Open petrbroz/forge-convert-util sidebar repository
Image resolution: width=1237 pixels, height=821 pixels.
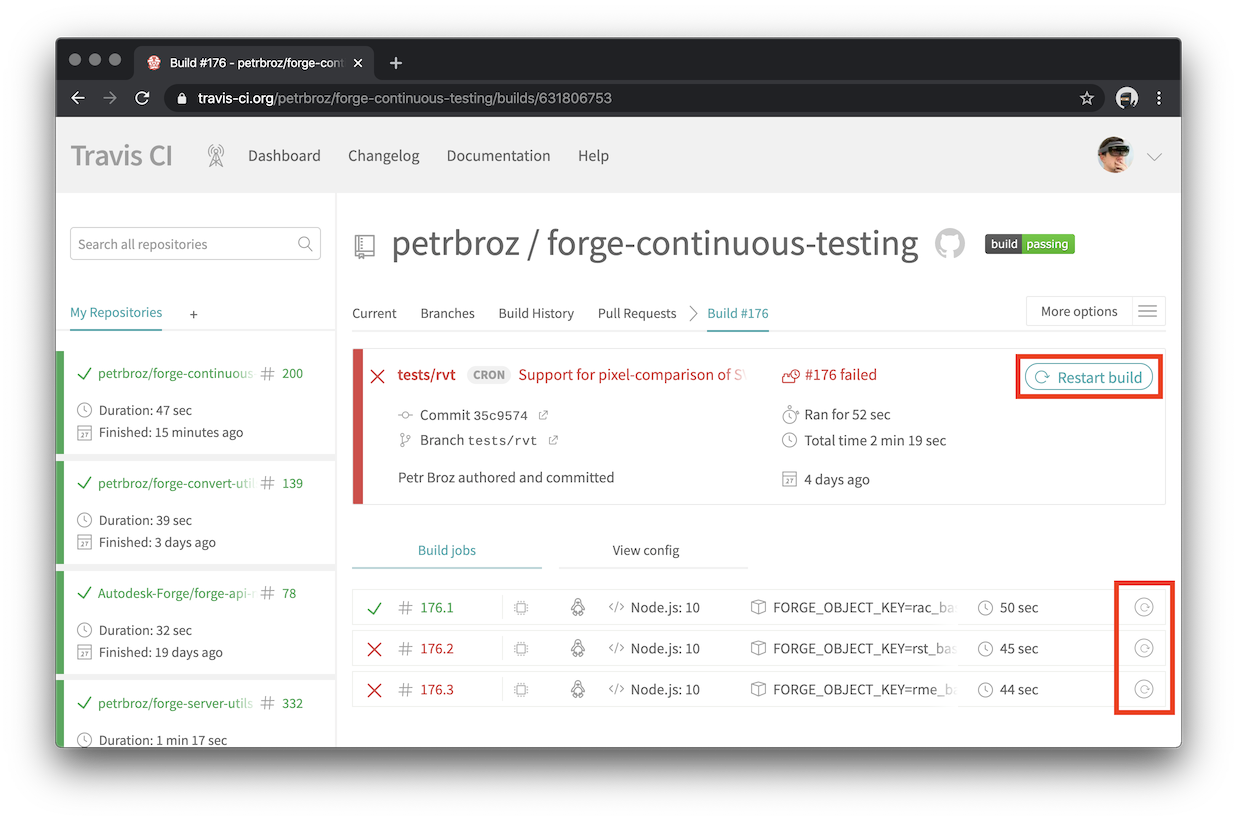pos(175,483)
